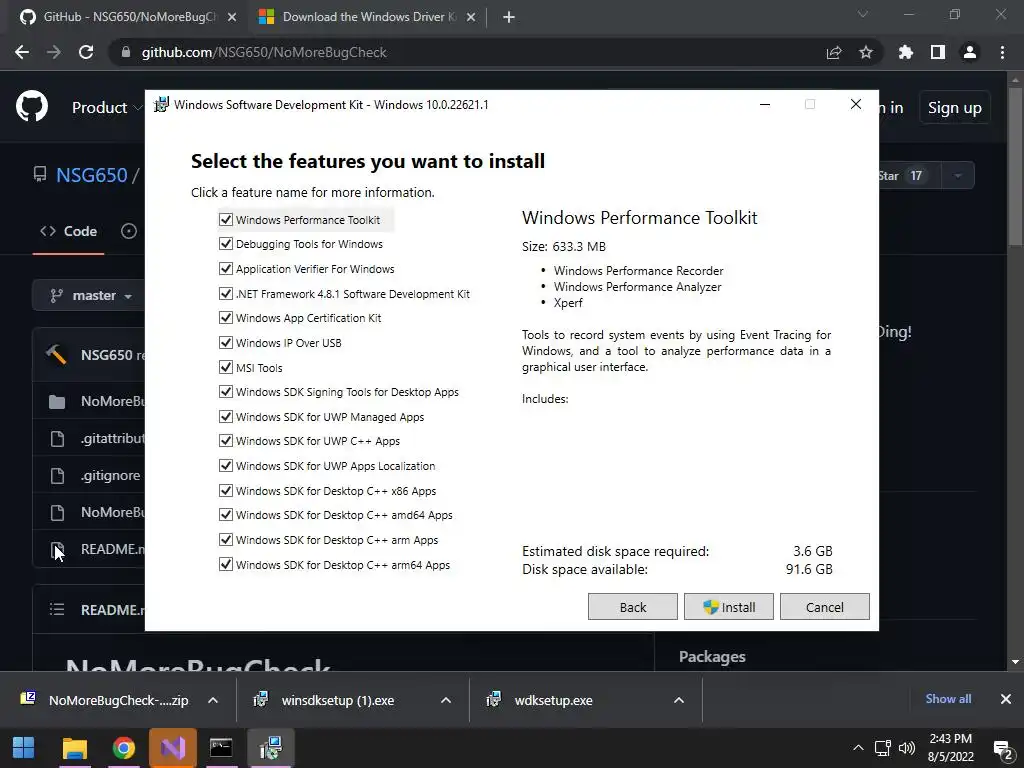Switch to the GitHub NoMoreBugCheck tab
Viewport: 1024px width, 768px height.
pos(128,17)
